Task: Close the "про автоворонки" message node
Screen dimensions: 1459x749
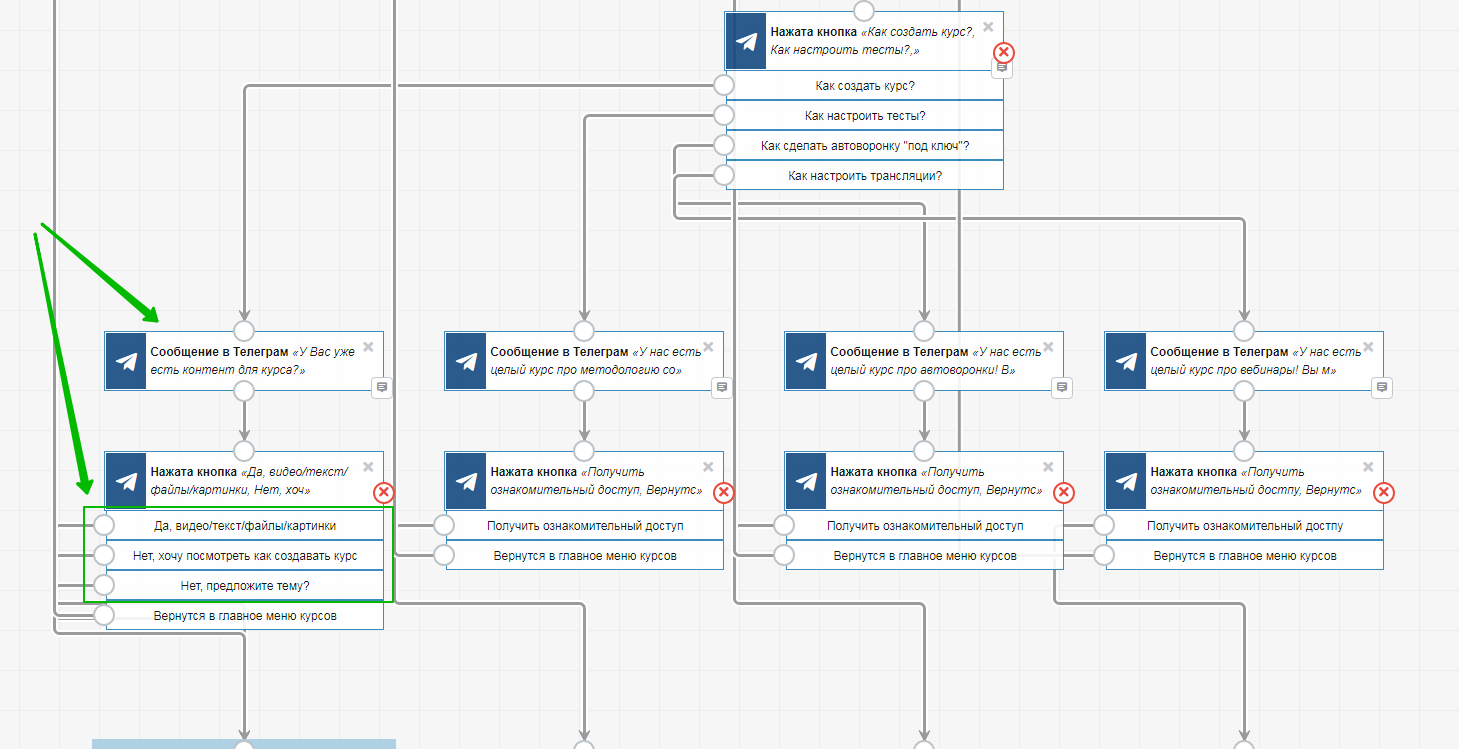Action: [1048, 347]
